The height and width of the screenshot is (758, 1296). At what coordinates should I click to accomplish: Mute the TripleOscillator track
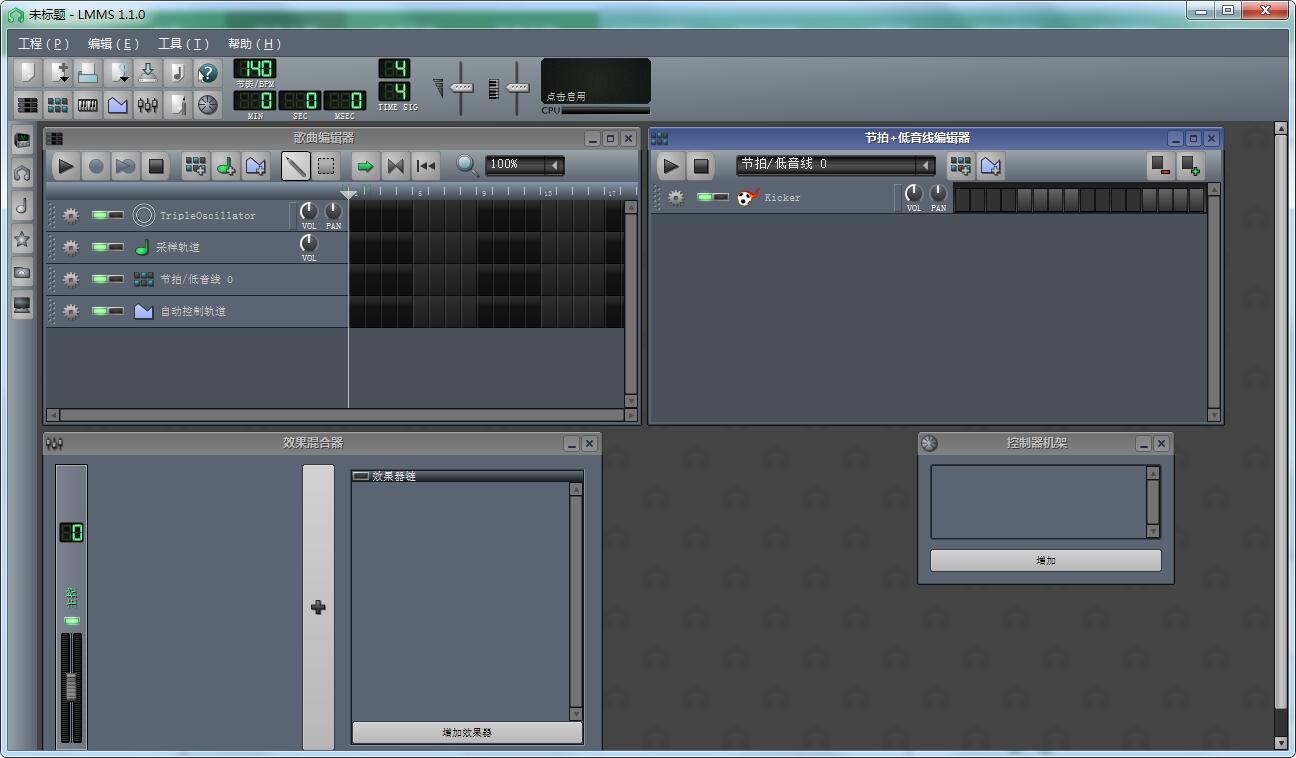point(99,215)
